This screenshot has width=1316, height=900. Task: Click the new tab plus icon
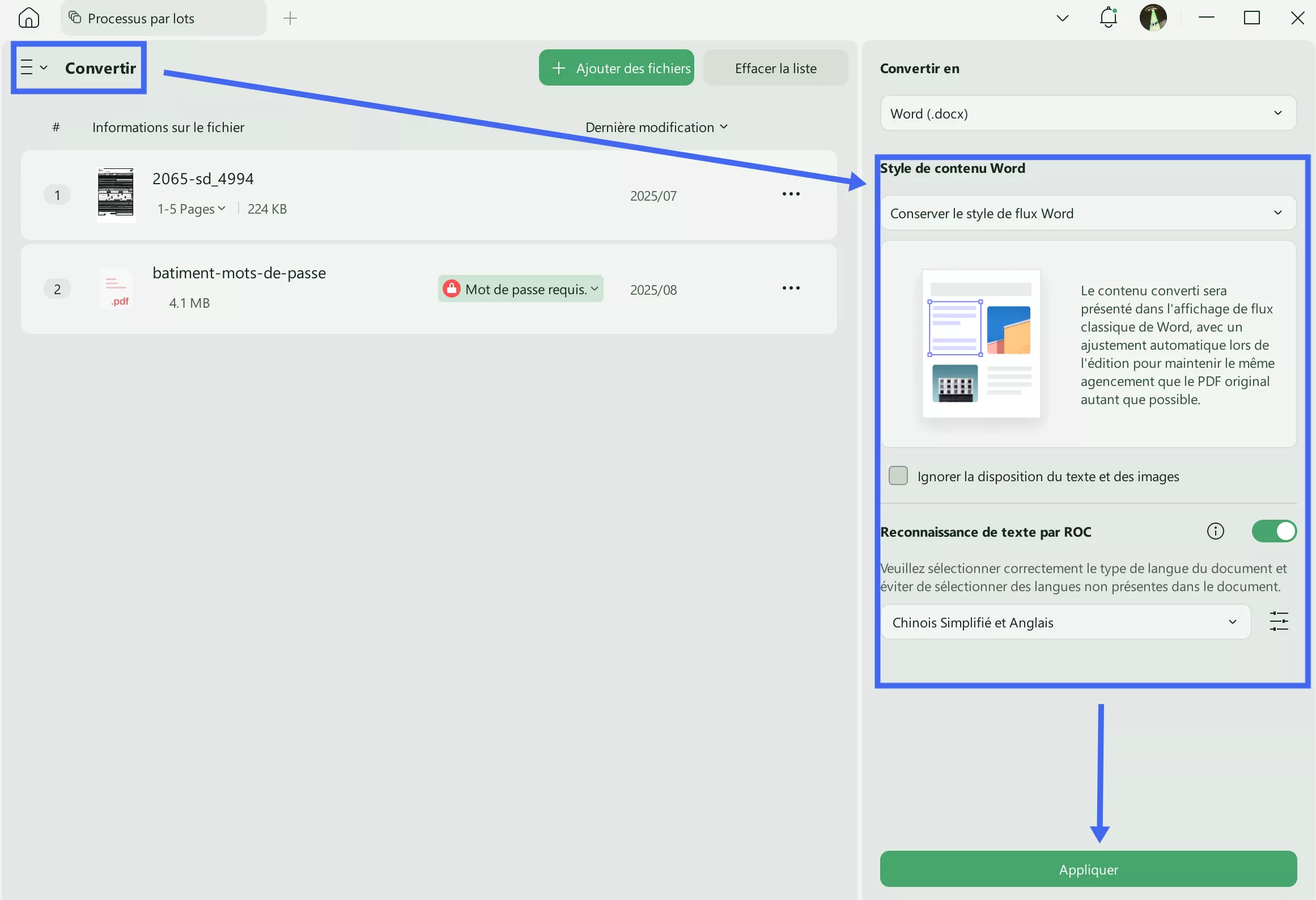click(290, 18)
